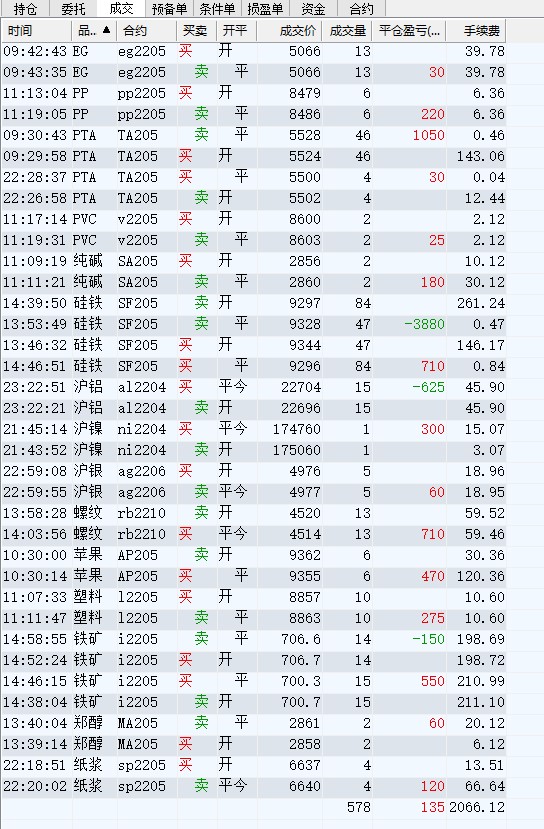The width and height of the screenshot is (544, 829).
Task: Click price 8486 in the PP row
Action: click(305, 114)
